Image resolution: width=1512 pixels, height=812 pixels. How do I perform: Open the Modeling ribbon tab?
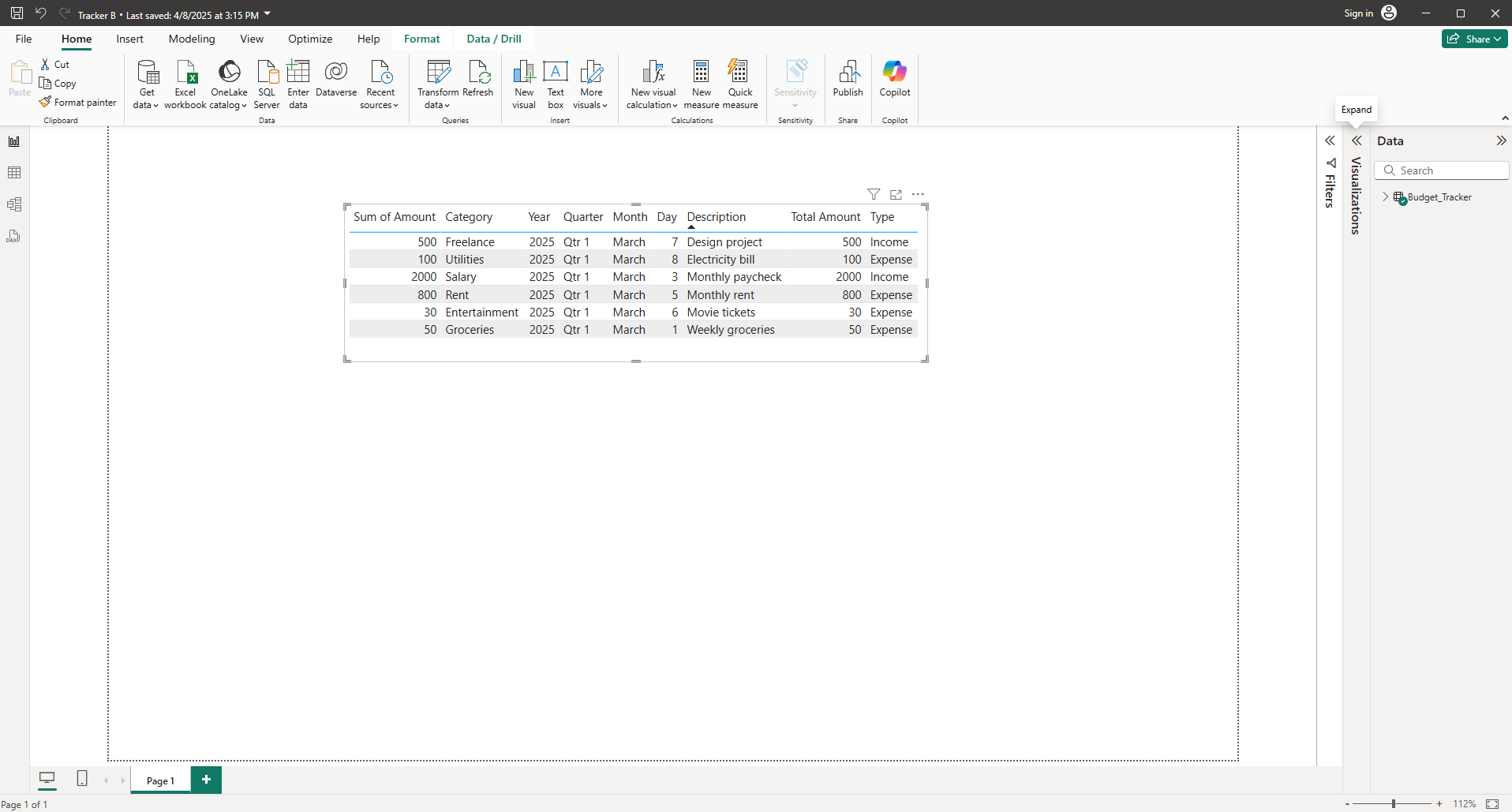(x=192, y=39)
